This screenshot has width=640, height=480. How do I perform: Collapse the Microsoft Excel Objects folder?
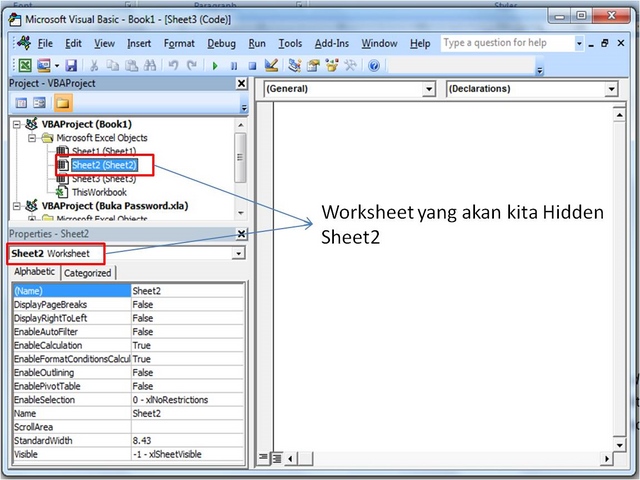pyautogui.click(x=31, y=138)
